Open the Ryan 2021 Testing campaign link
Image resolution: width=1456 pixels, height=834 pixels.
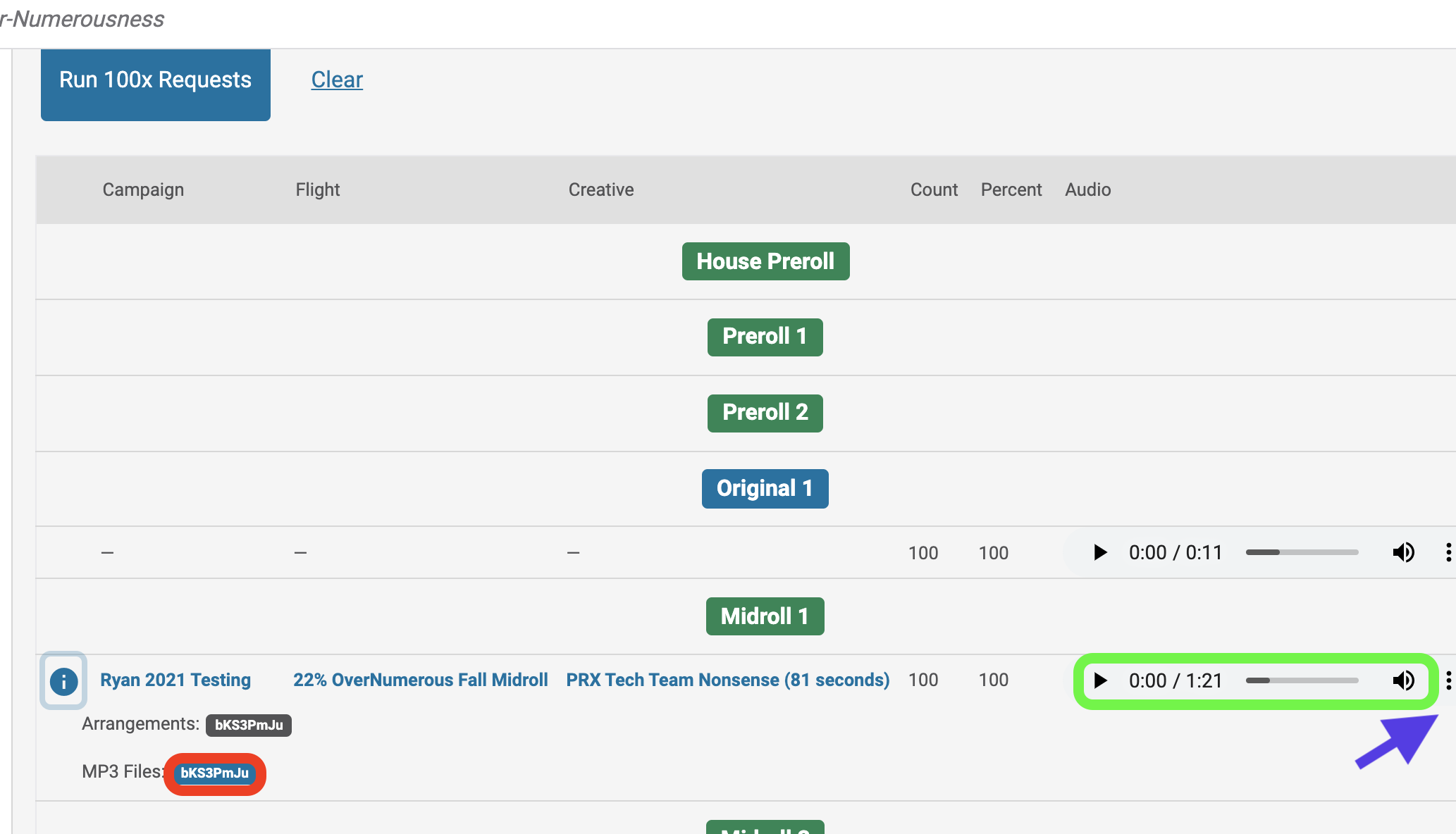[x=175, y=680]
